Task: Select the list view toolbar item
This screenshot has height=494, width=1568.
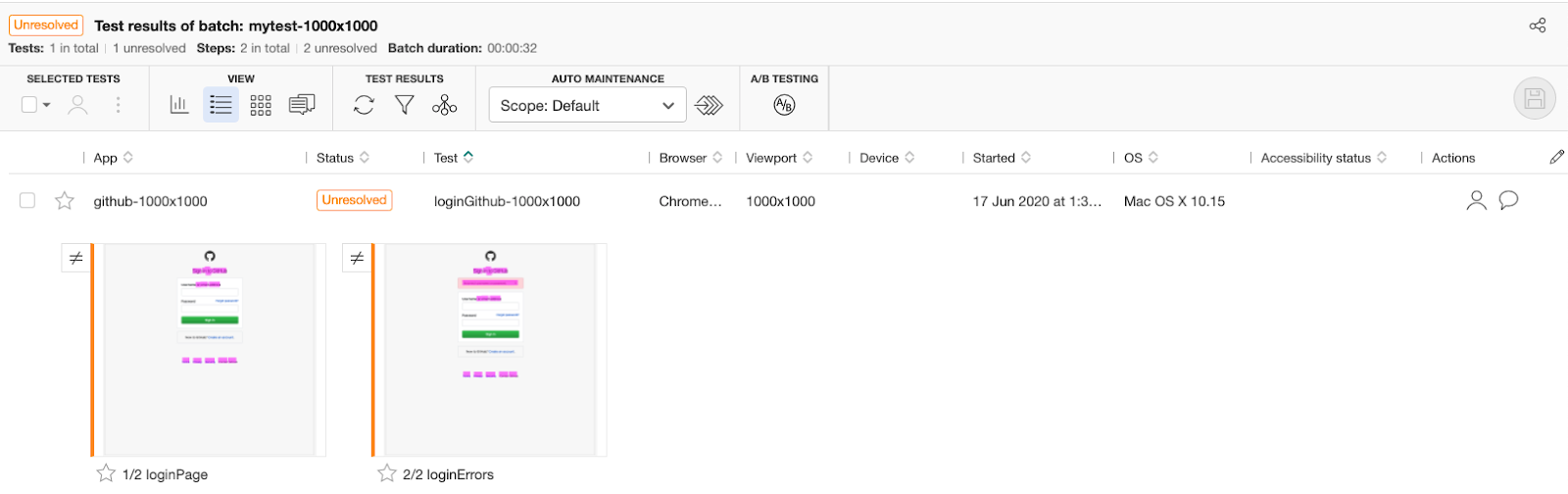Action: tap(220, 105)
